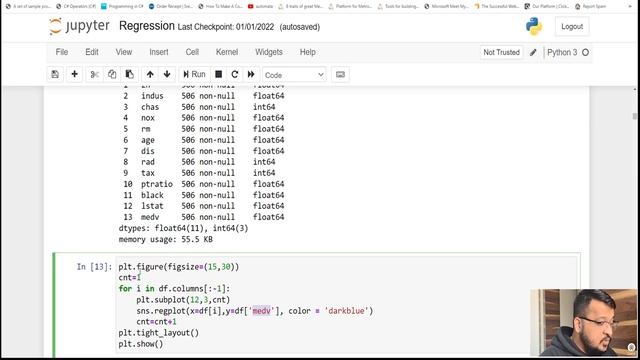Click the notebook vertical scrollbar thumb

click(x=635, y=117)
